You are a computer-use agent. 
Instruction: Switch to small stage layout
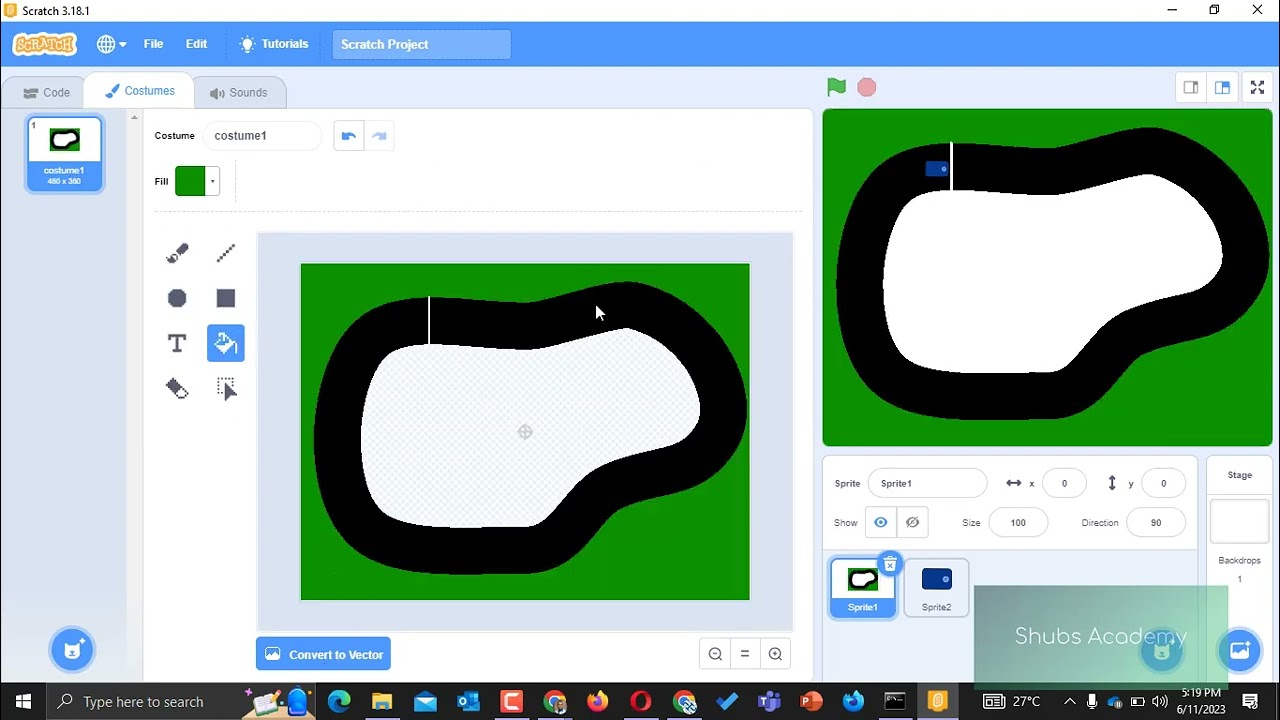(1191, 88)
